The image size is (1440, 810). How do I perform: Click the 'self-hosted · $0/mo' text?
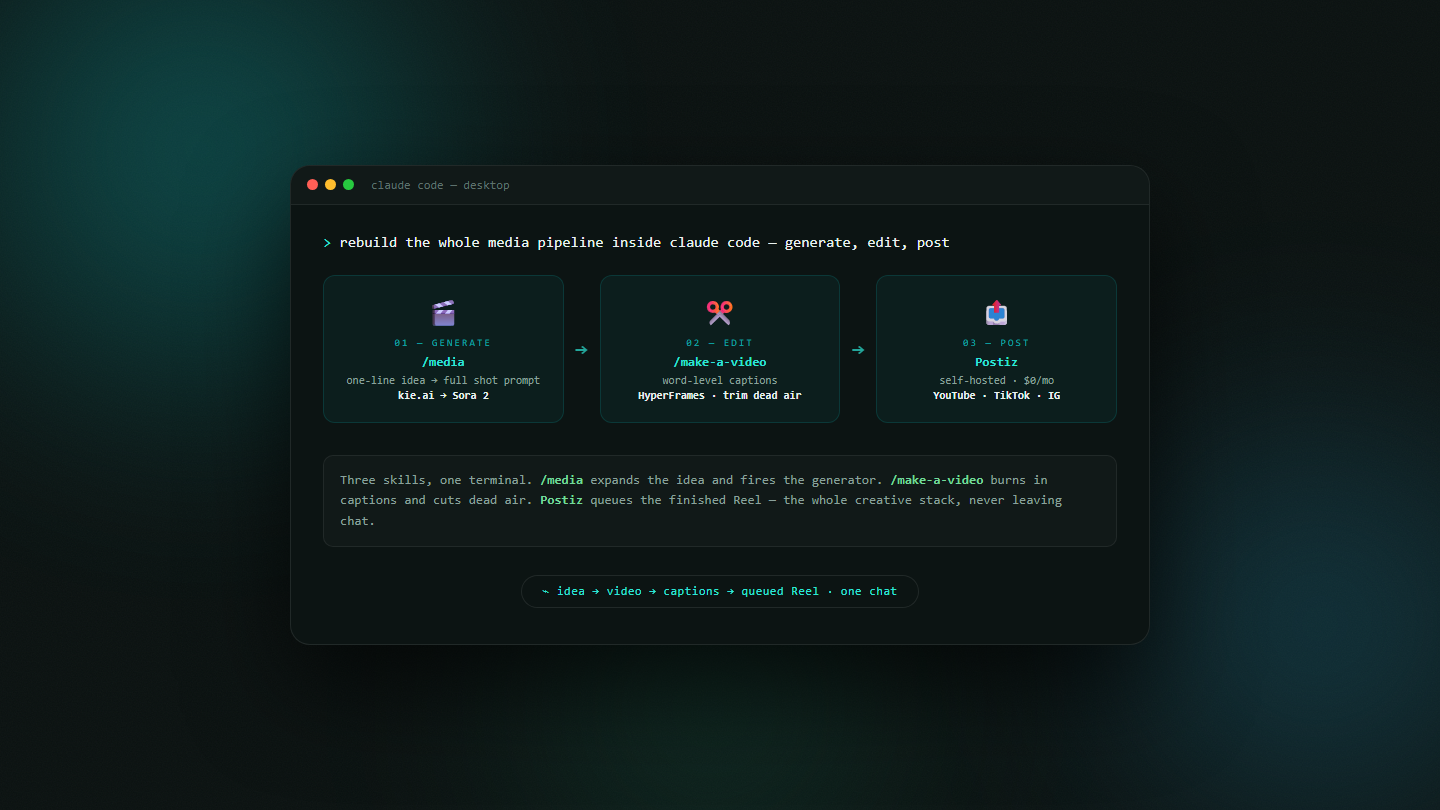[996, 380]
